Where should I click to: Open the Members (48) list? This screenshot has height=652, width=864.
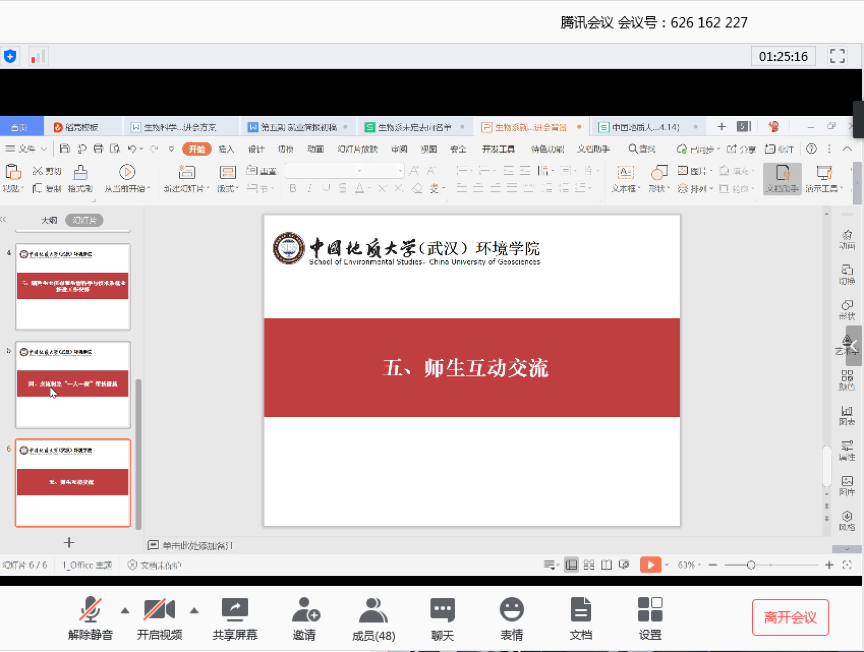[x=373, y=618]
